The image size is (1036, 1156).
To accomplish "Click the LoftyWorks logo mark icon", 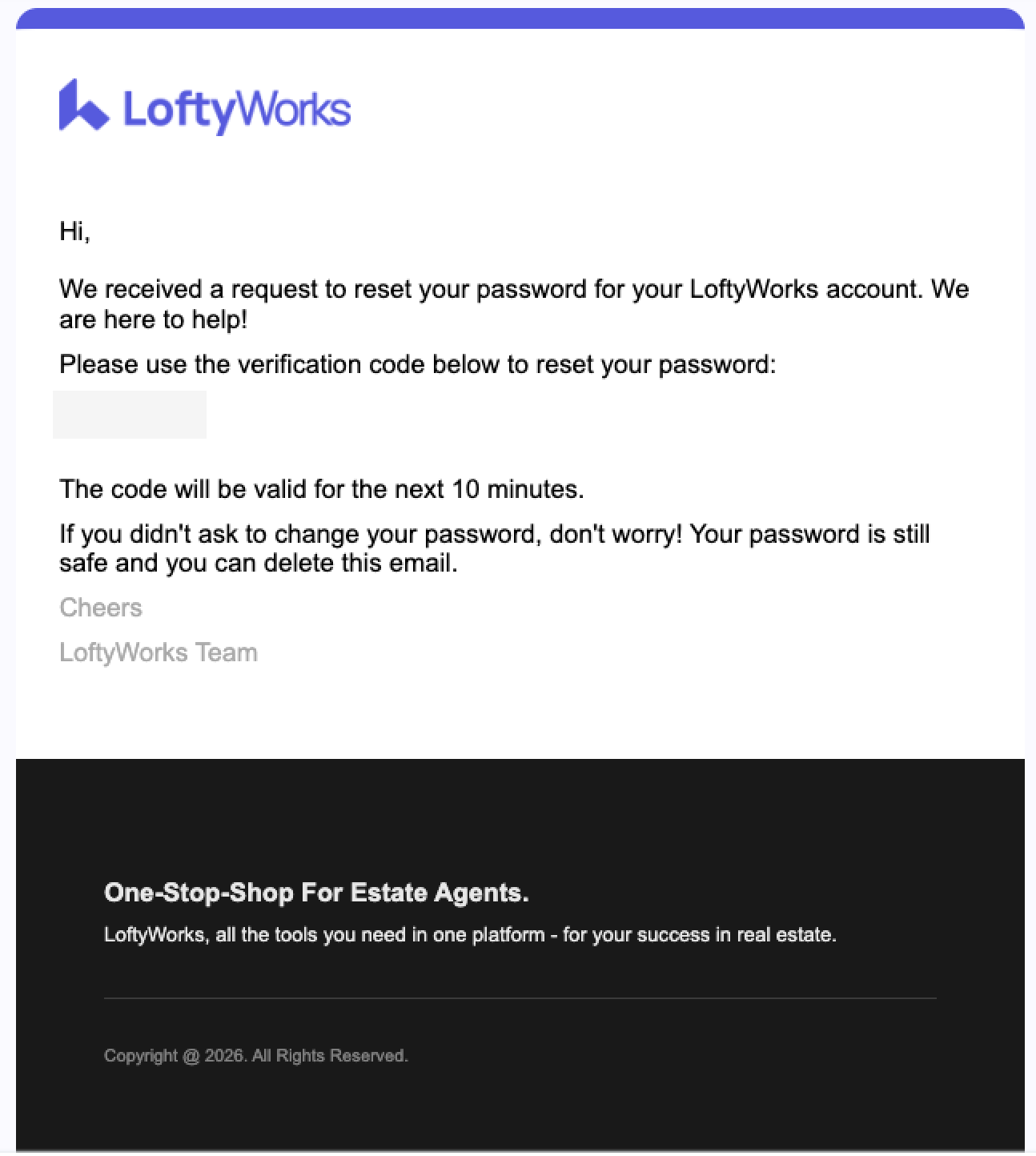I will coord(82,106).
